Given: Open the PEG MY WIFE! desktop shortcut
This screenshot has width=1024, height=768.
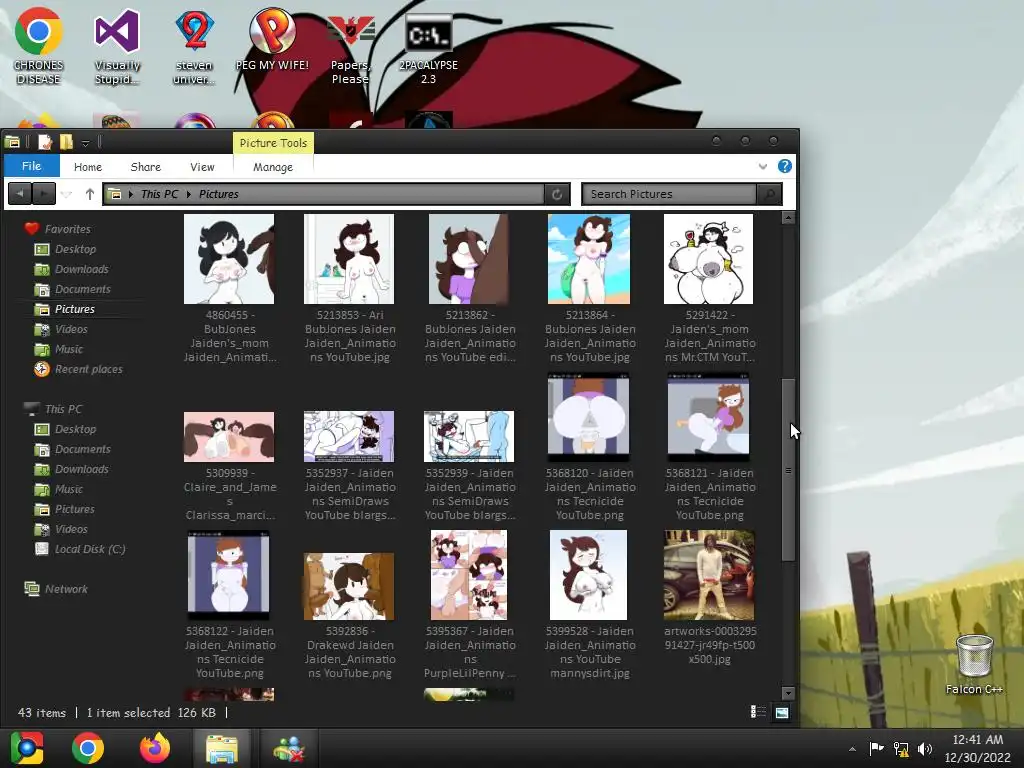Looking at the screenshot, I should [x=272, y=40].
